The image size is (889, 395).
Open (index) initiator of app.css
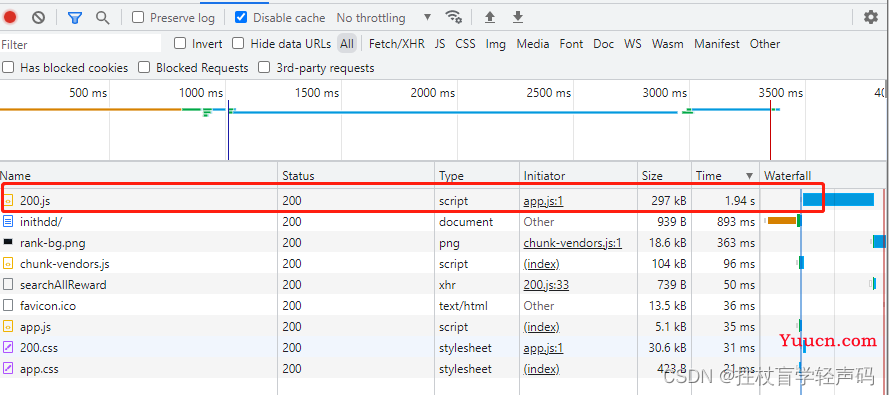(x=541, y=369)
